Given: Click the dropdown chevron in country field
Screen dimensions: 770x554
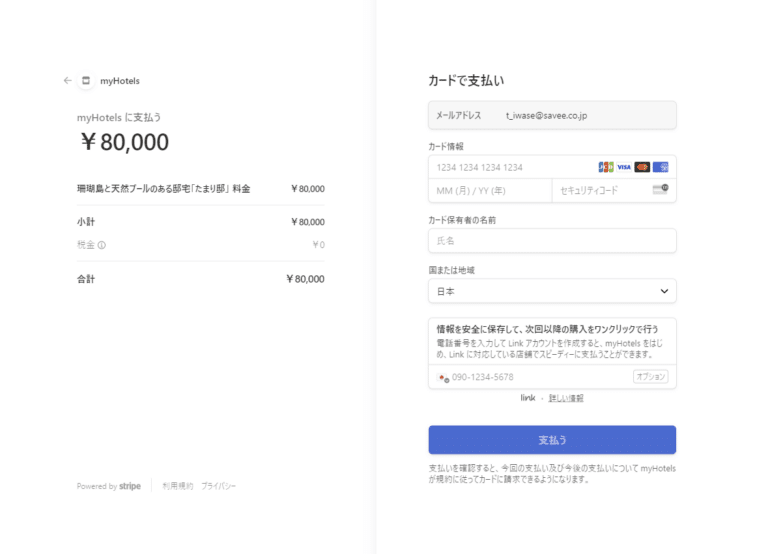Looking at the screenshot, I should click(664, 291).
